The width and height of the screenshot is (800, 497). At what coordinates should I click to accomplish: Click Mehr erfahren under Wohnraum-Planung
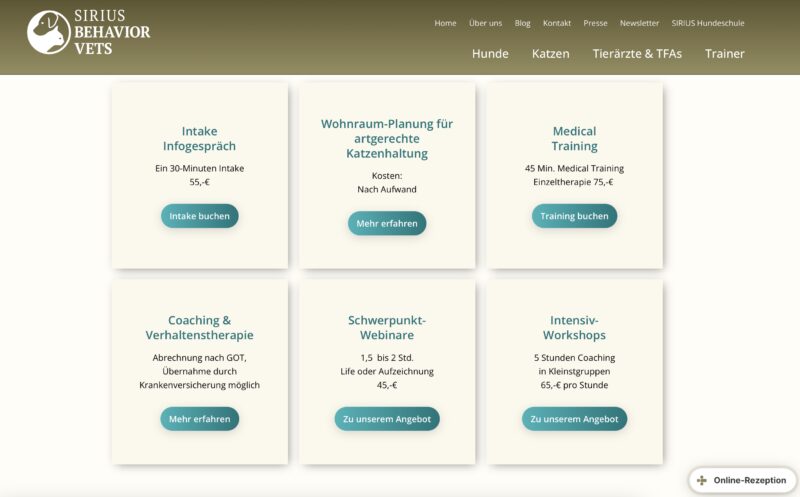tap(387, 223)
